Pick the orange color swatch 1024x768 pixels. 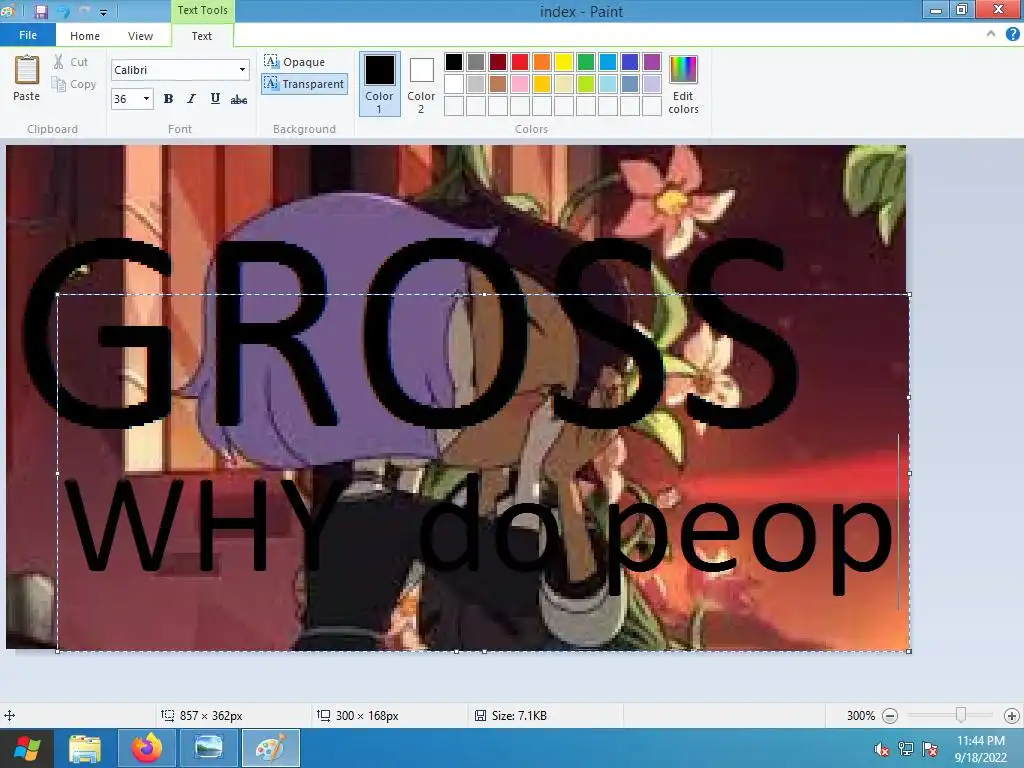[542, 62]
